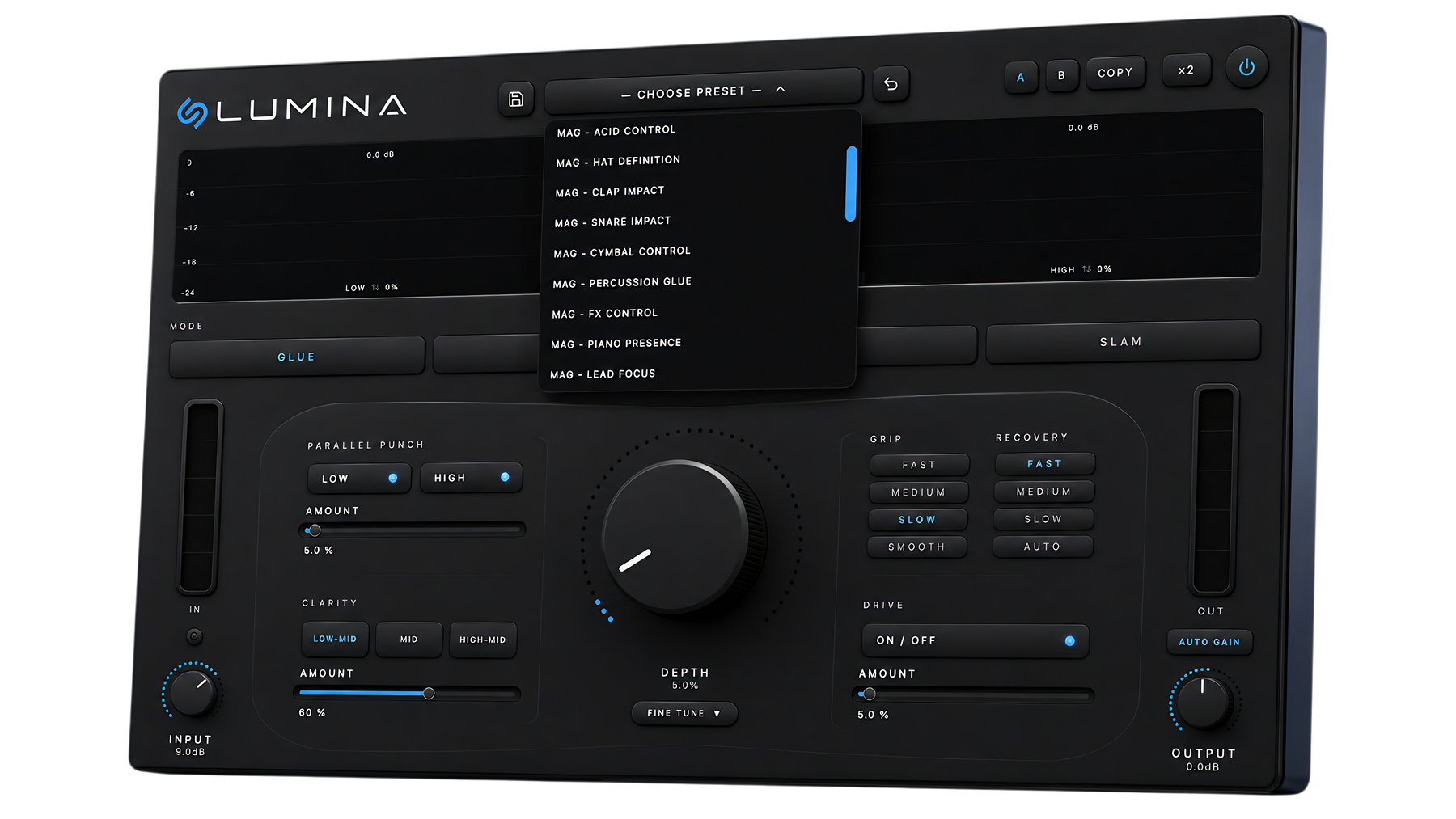Click the undo arrow icon
The height and width of the screenshot is (819, 1456).
tap(891, 84)
